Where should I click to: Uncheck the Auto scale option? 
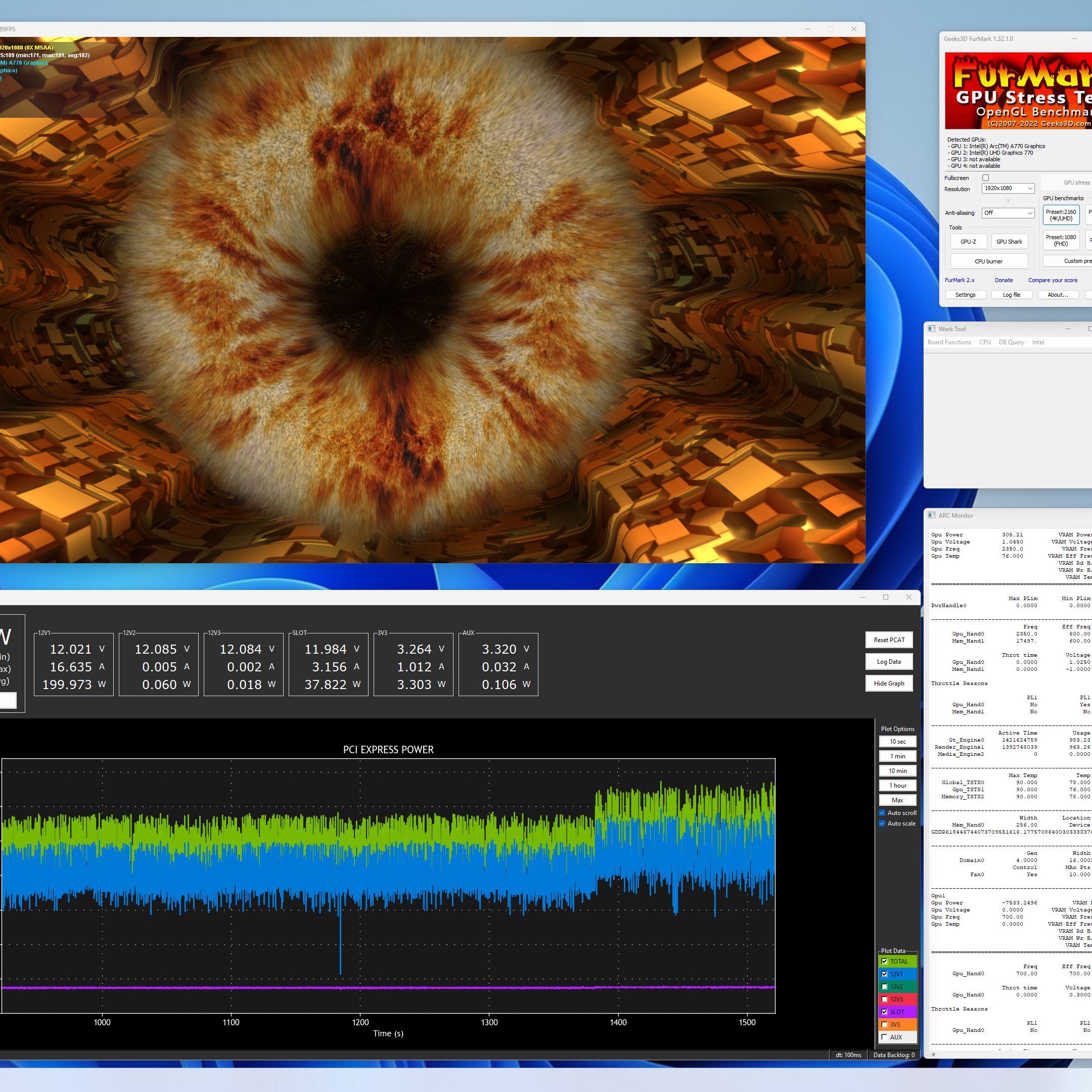click(882, 824)
